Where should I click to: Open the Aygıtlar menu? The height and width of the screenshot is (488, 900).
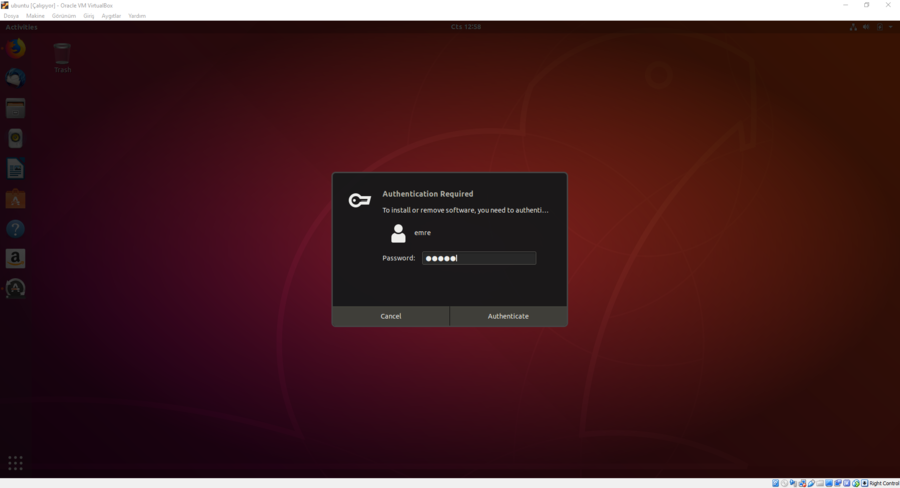[111, 16]
